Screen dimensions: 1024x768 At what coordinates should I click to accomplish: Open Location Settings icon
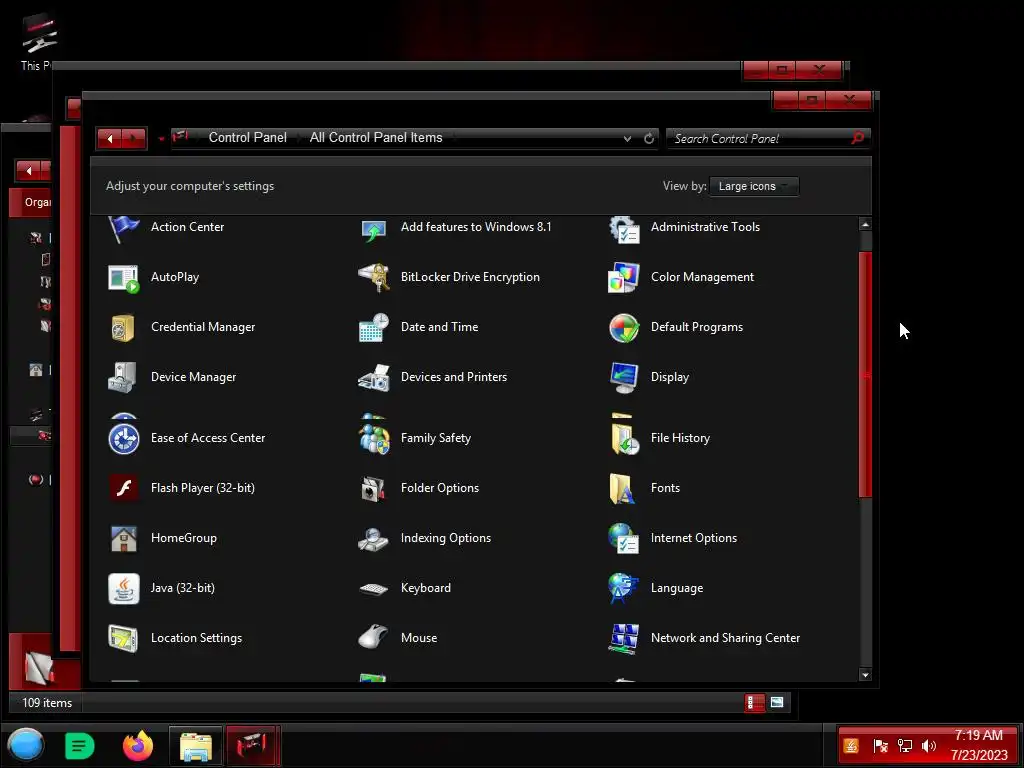click(x=123, y=638)
